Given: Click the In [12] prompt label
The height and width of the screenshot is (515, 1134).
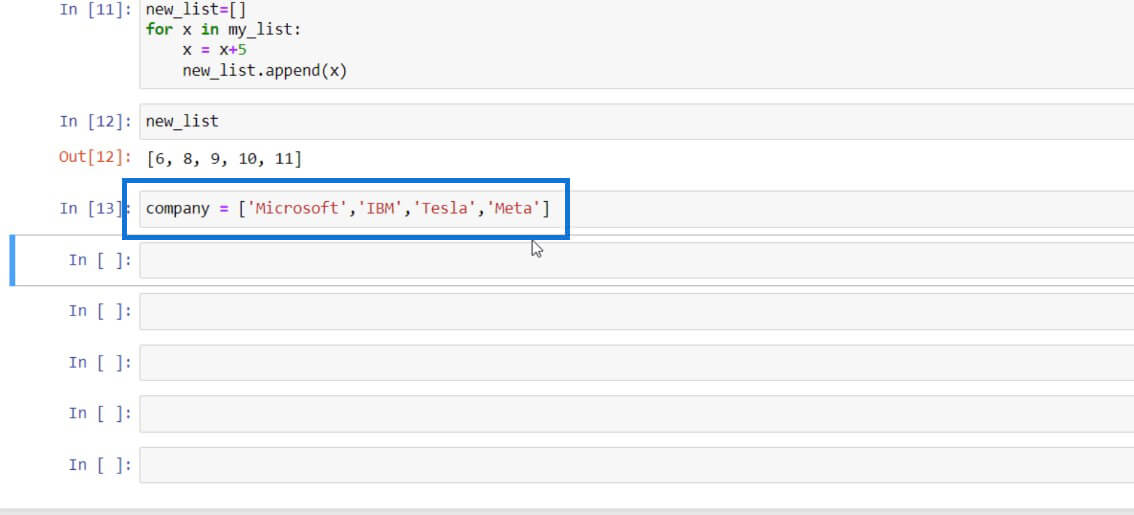Looking at the screenshot, I should click(x=96, y=121).
